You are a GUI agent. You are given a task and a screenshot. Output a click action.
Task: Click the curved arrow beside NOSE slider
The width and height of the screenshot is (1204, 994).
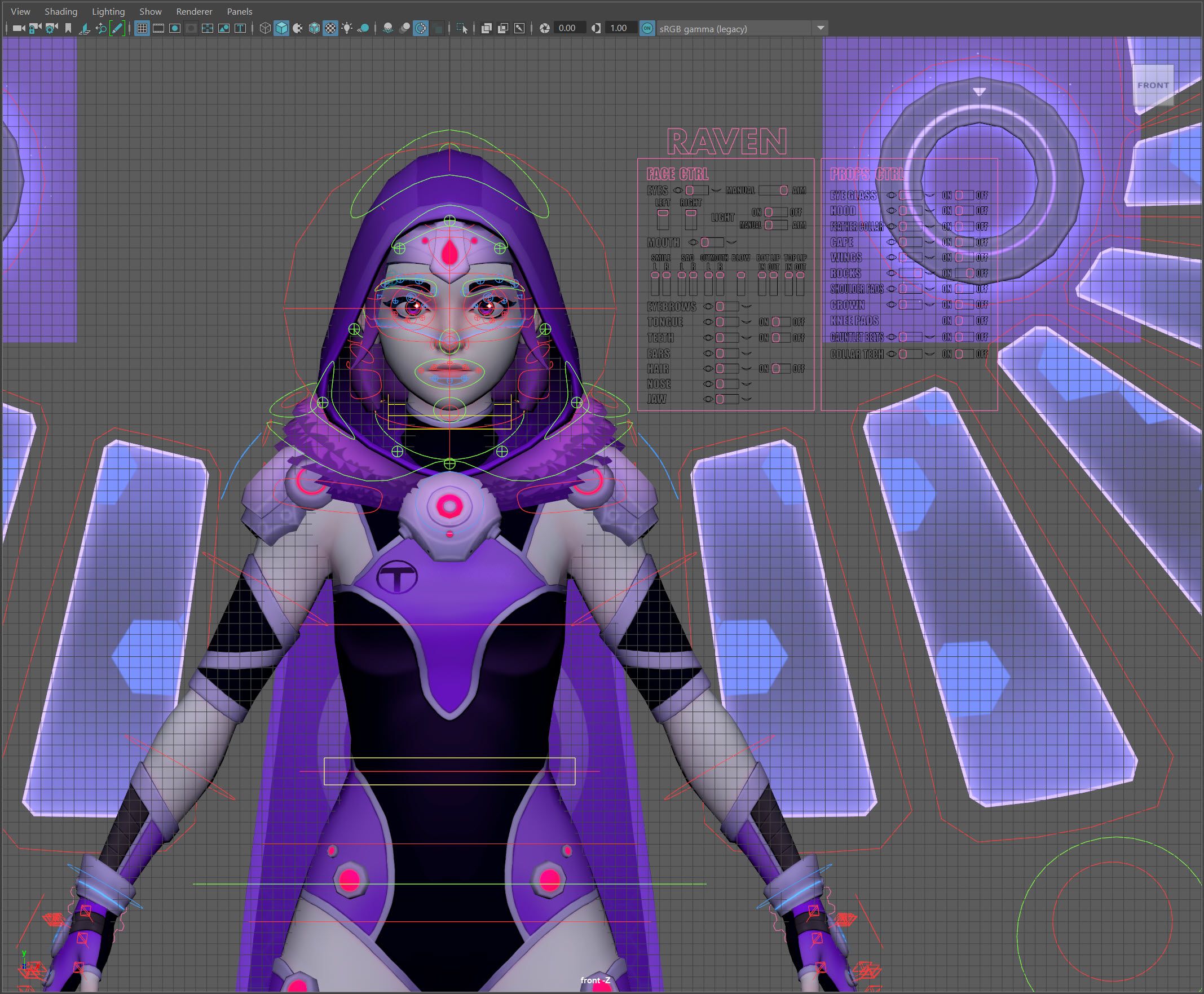point(746,384)
